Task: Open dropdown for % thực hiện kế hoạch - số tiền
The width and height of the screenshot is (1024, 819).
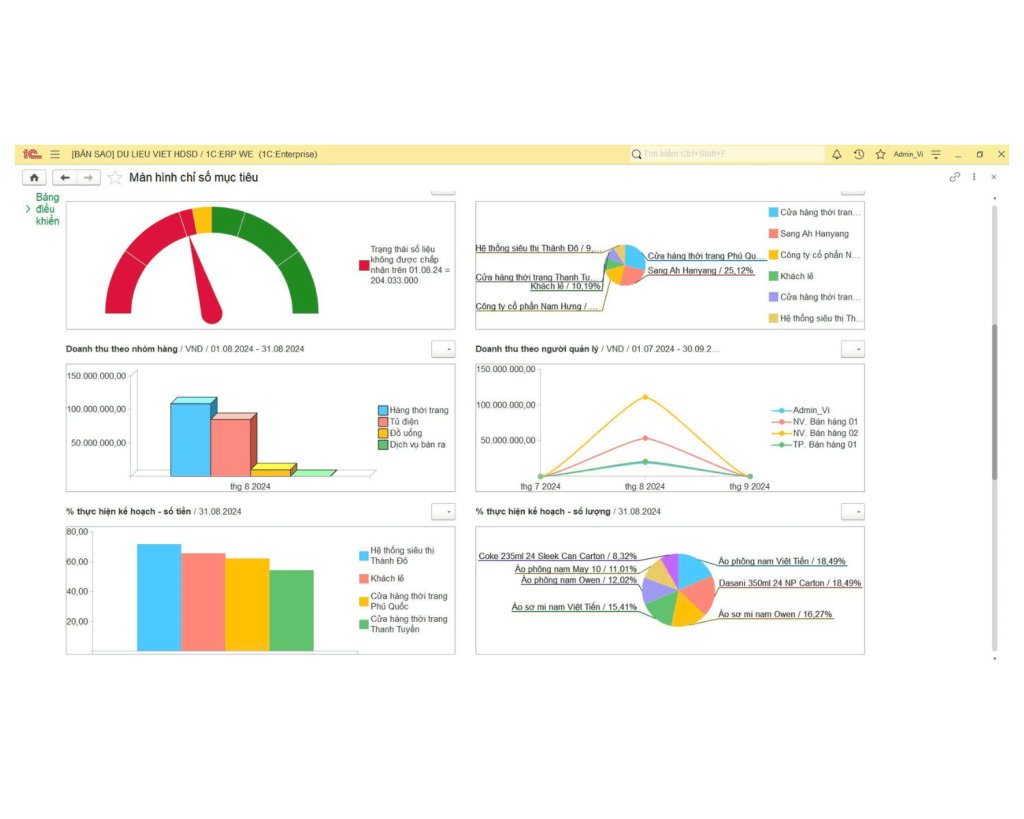Action: (x=442, y=511)
